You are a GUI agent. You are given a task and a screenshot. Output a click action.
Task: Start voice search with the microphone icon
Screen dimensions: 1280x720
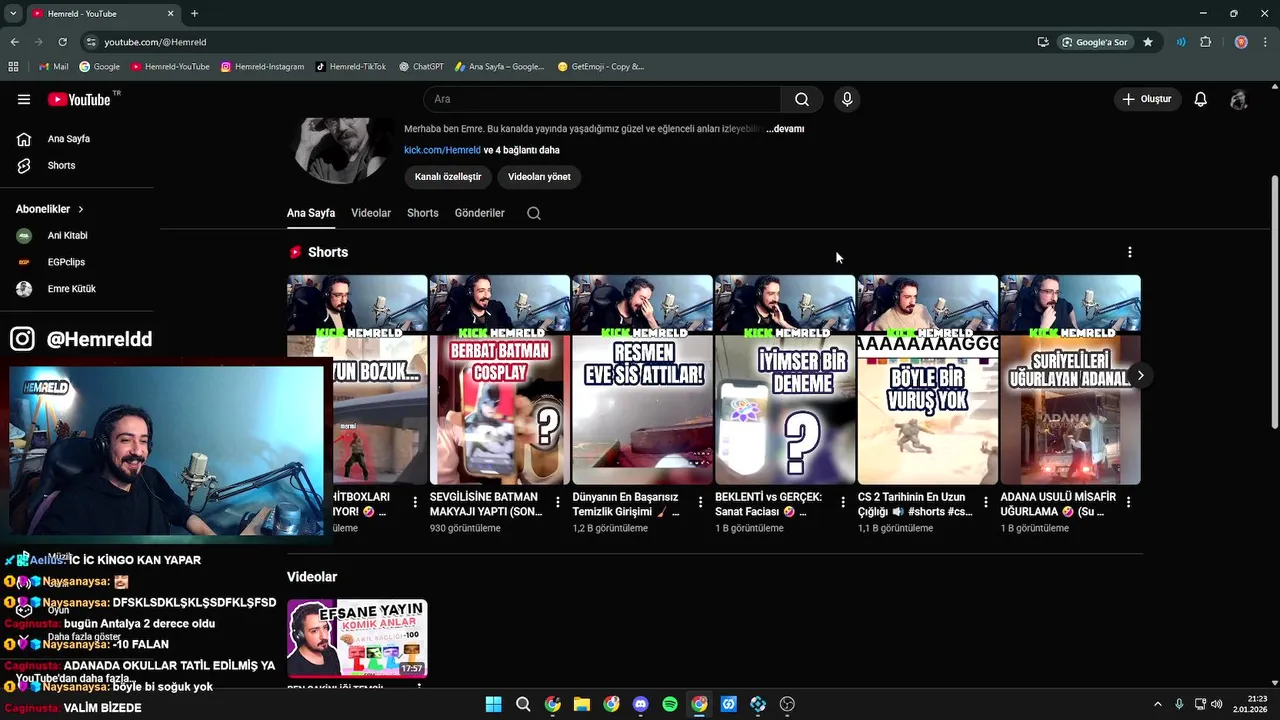click(x=847, y=99)
